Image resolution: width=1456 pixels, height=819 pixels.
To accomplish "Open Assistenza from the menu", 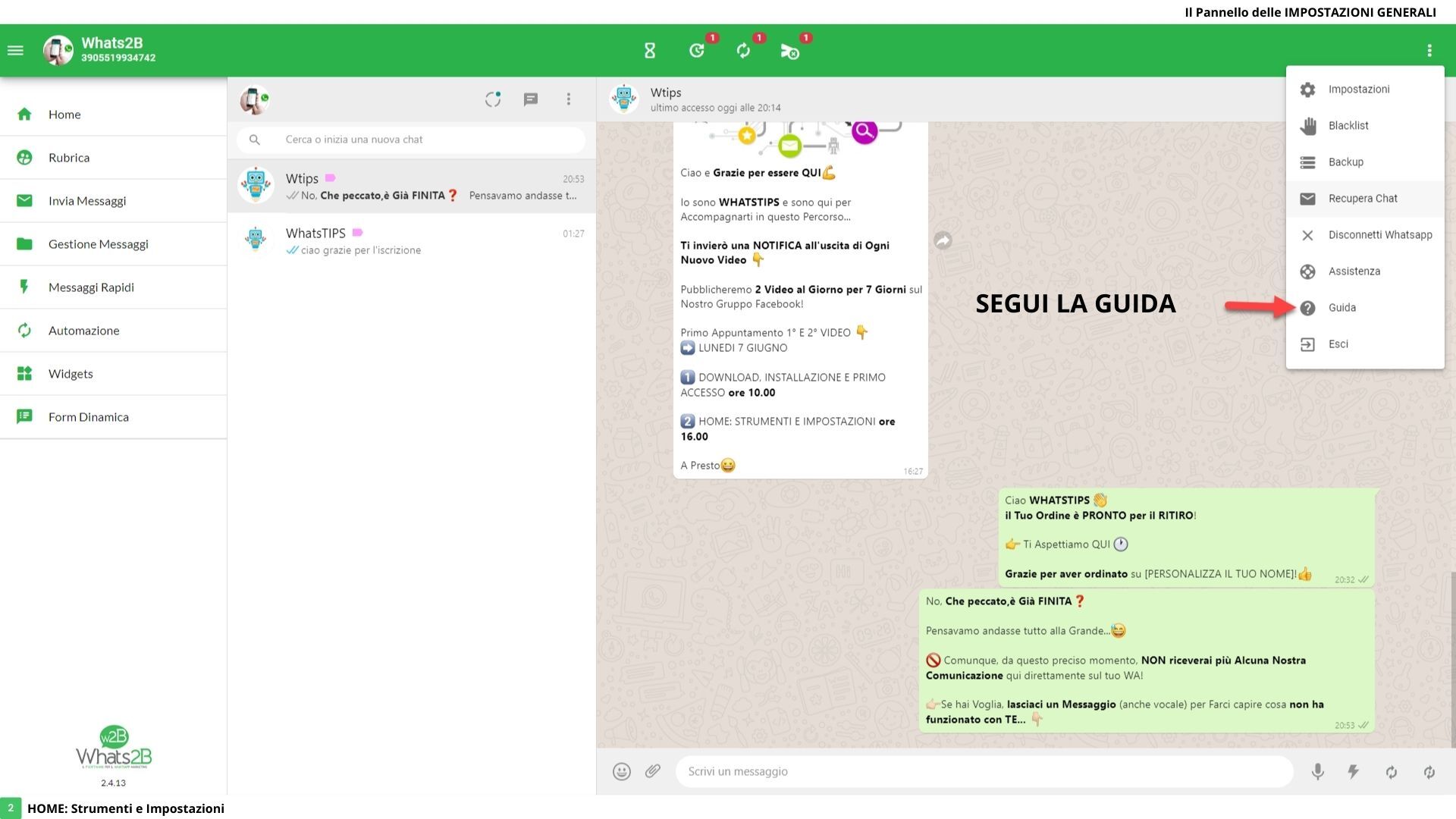I will (x=1365, y=271).
